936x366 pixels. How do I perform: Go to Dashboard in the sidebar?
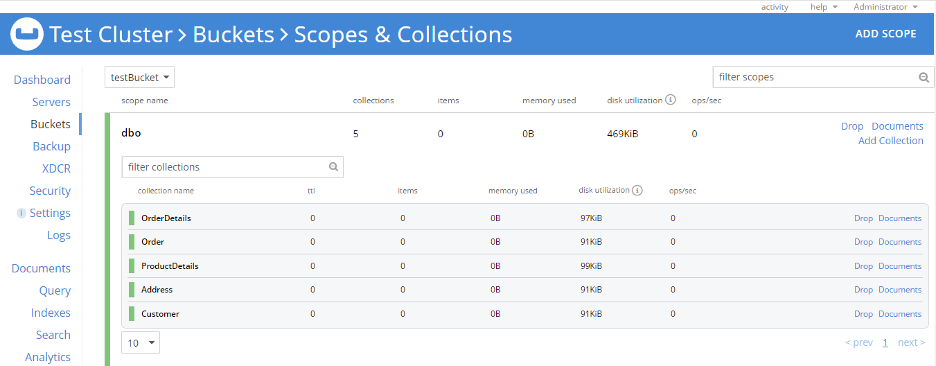point(42,80)
